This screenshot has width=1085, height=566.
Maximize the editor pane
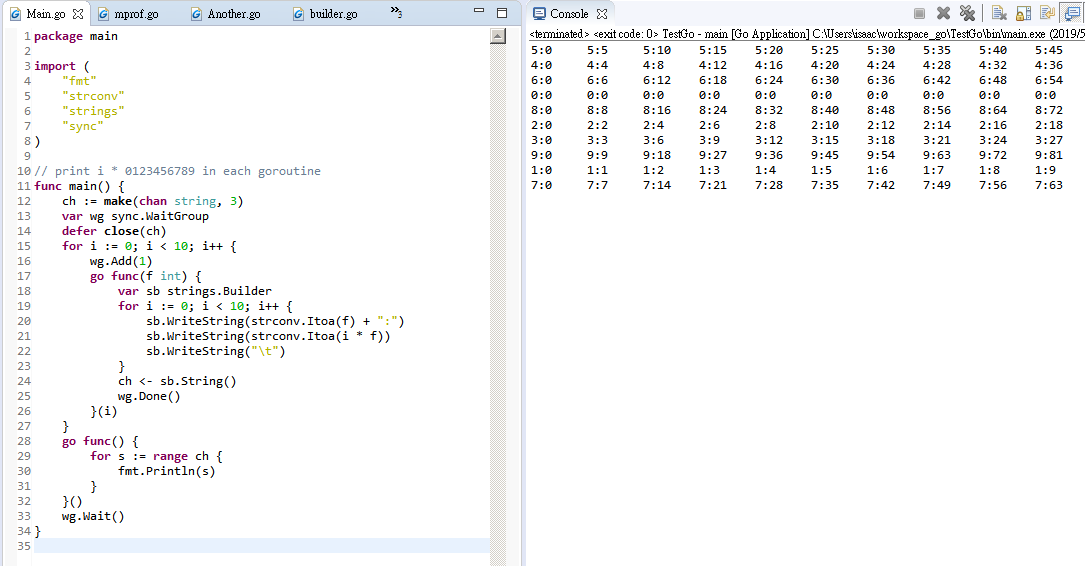(x=501, y=12)
